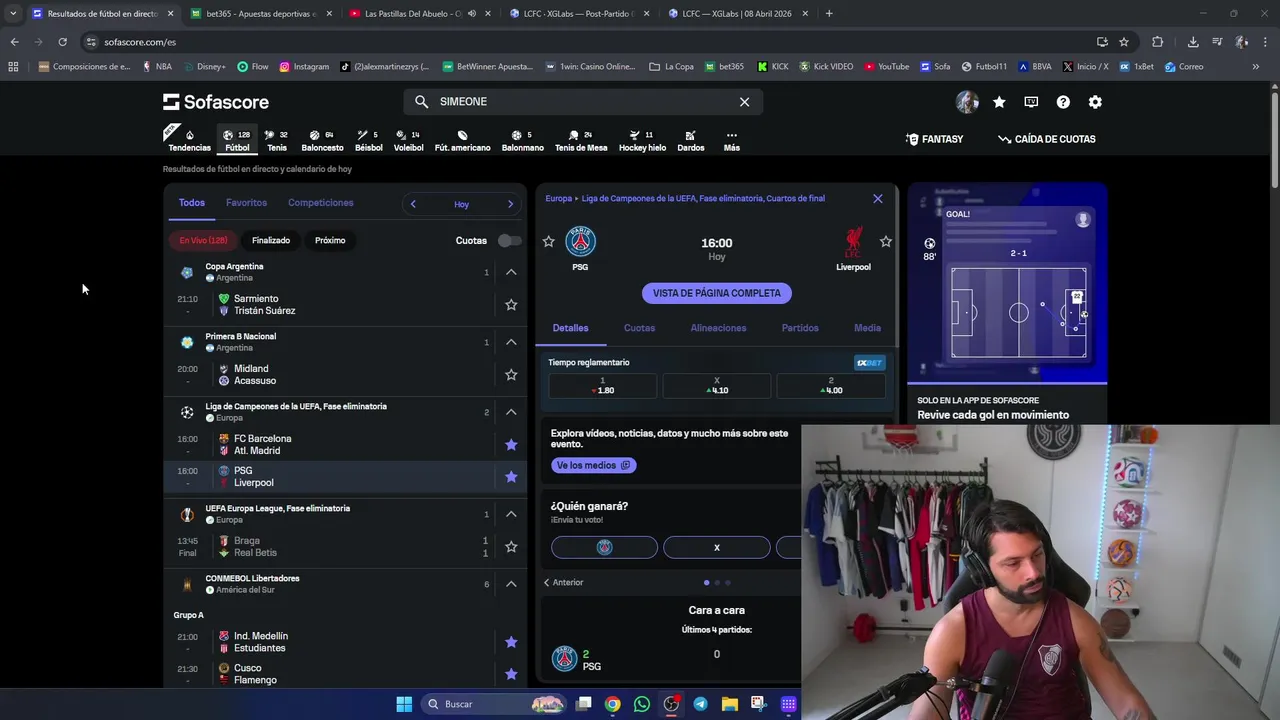
Task: Open the Partidos tab
Action: click(800, 328)
